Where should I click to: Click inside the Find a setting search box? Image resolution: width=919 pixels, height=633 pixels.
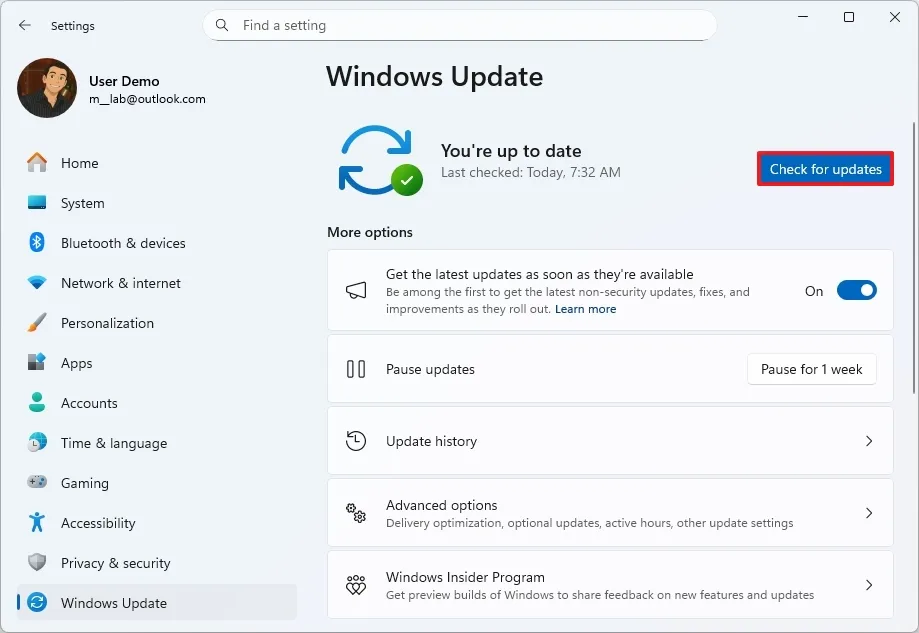(x=460, y=25)
